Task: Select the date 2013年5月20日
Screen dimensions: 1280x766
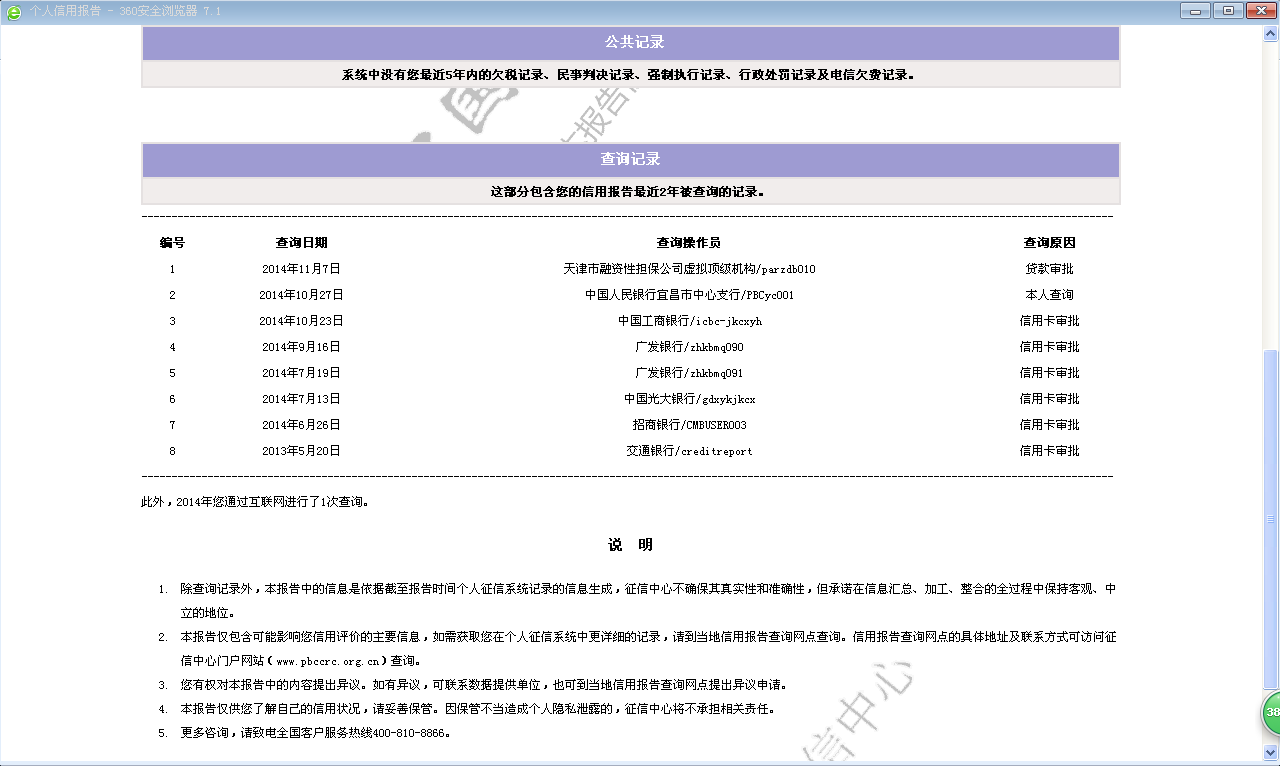Action: click(x=301, y=451)
